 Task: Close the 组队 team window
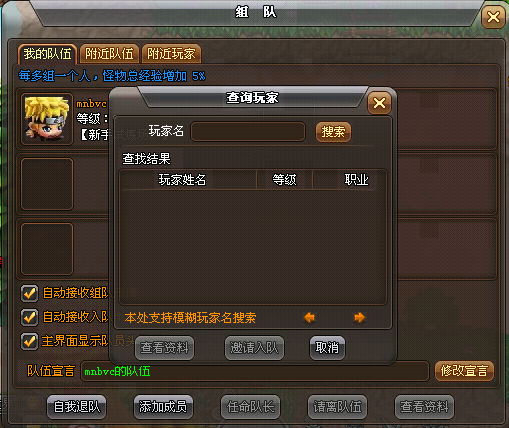point(493,17)
